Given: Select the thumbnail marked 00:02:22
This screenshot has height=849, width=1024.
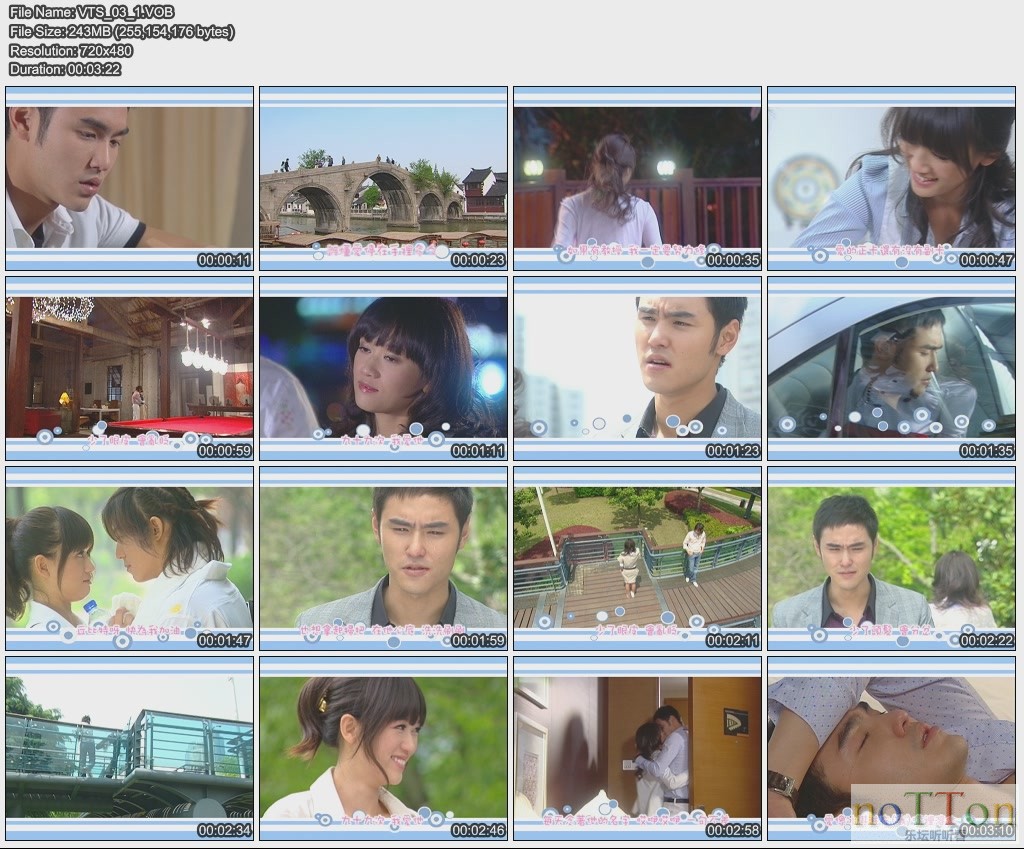Looking at the screenshot, I should tap(891, 558).
